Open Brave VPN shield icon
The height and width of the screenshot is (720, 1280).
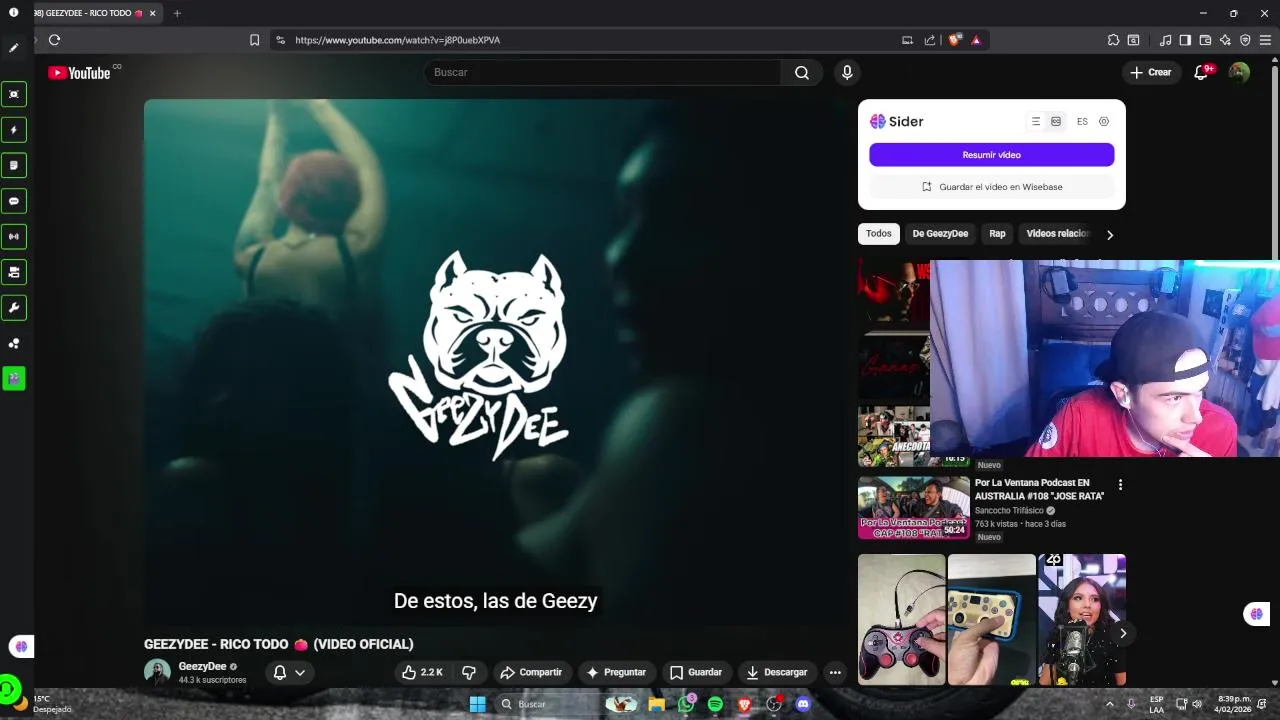pyautogui.click(x=1245, y=40)
